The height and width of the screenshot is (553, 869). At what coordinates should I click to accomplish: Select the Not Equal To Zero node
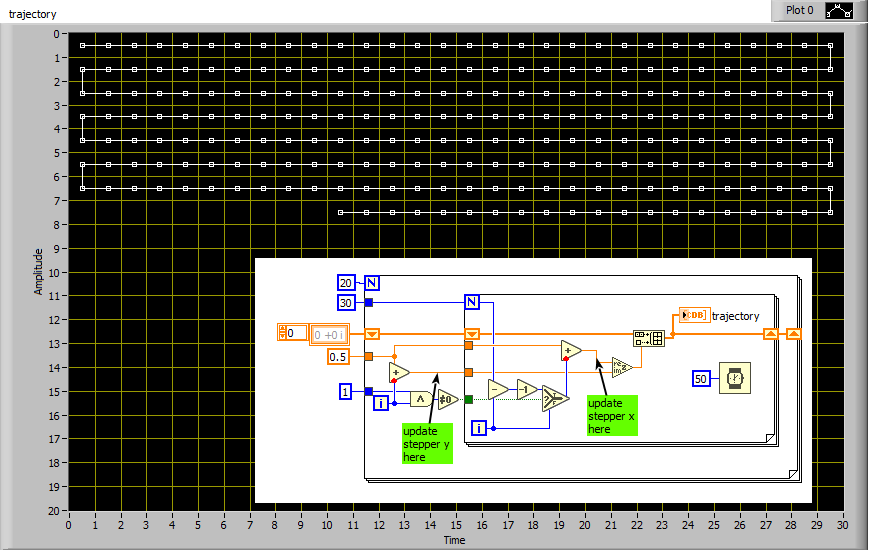pyautogui.click(x=448, y=399)
